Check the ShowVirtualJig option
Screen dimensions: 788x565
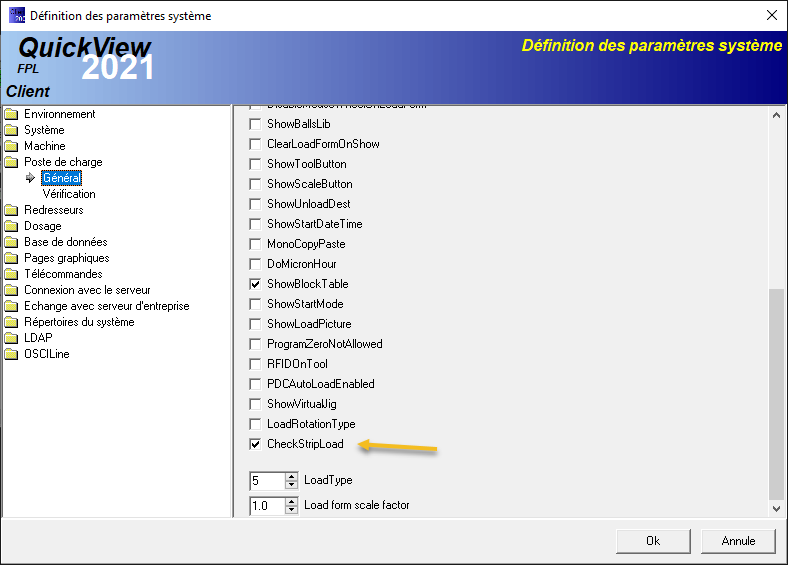[255, 404]
